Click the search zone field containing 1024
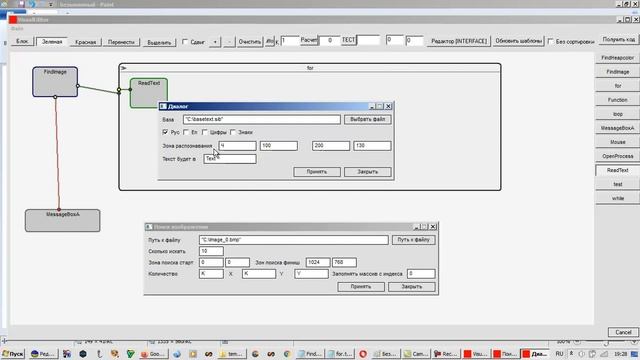 [x=318, y=262]
